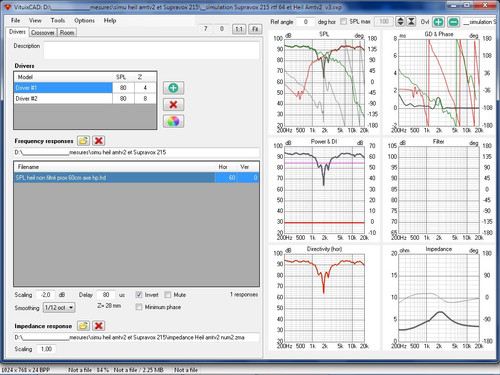Click the Power & DI chart
Screen dimensions: 500x375
(x=324, y=190)
